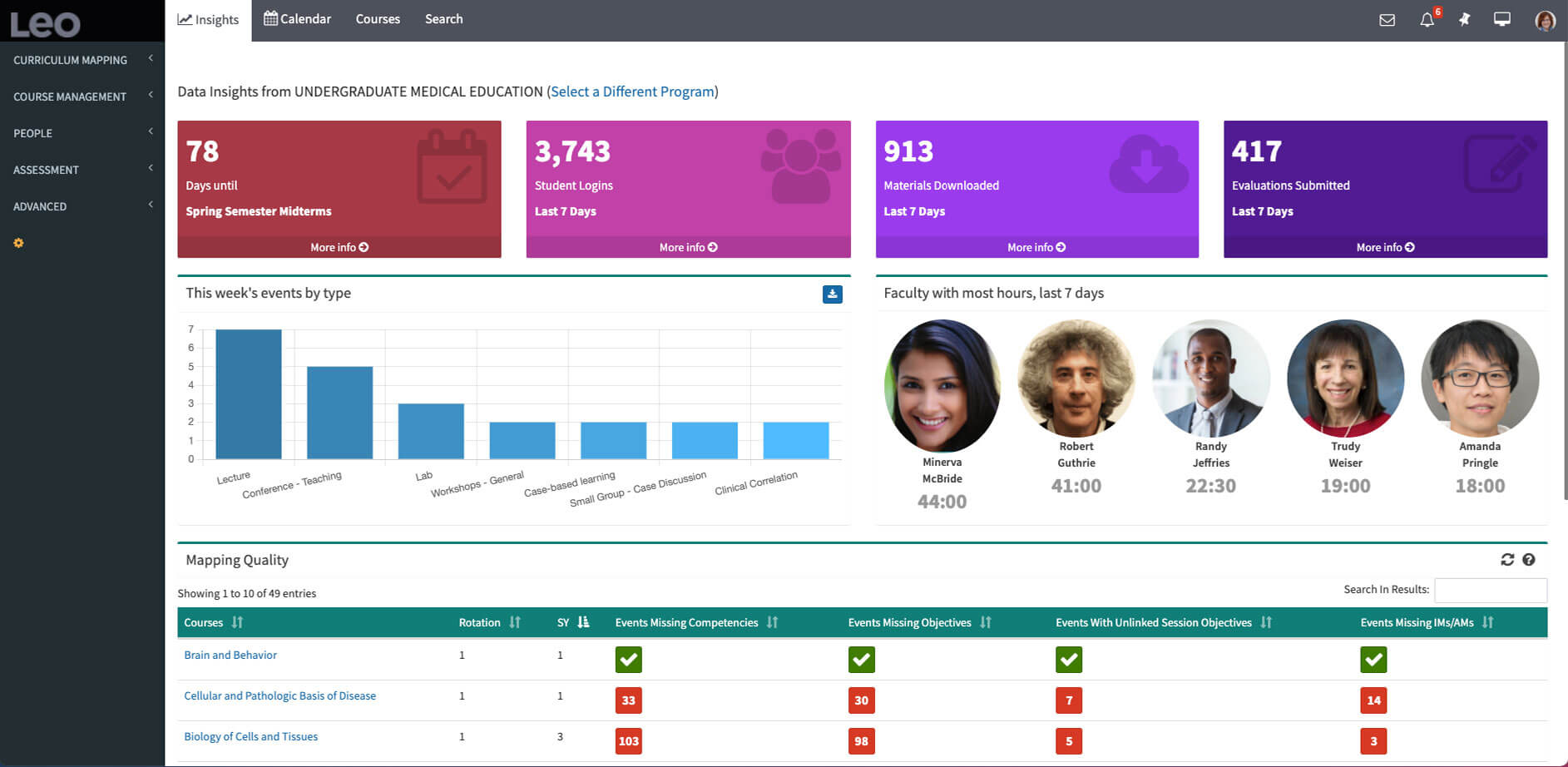Open the mail envelope icon
Screen dimensions: 1568x767
tap(1387, 20)
